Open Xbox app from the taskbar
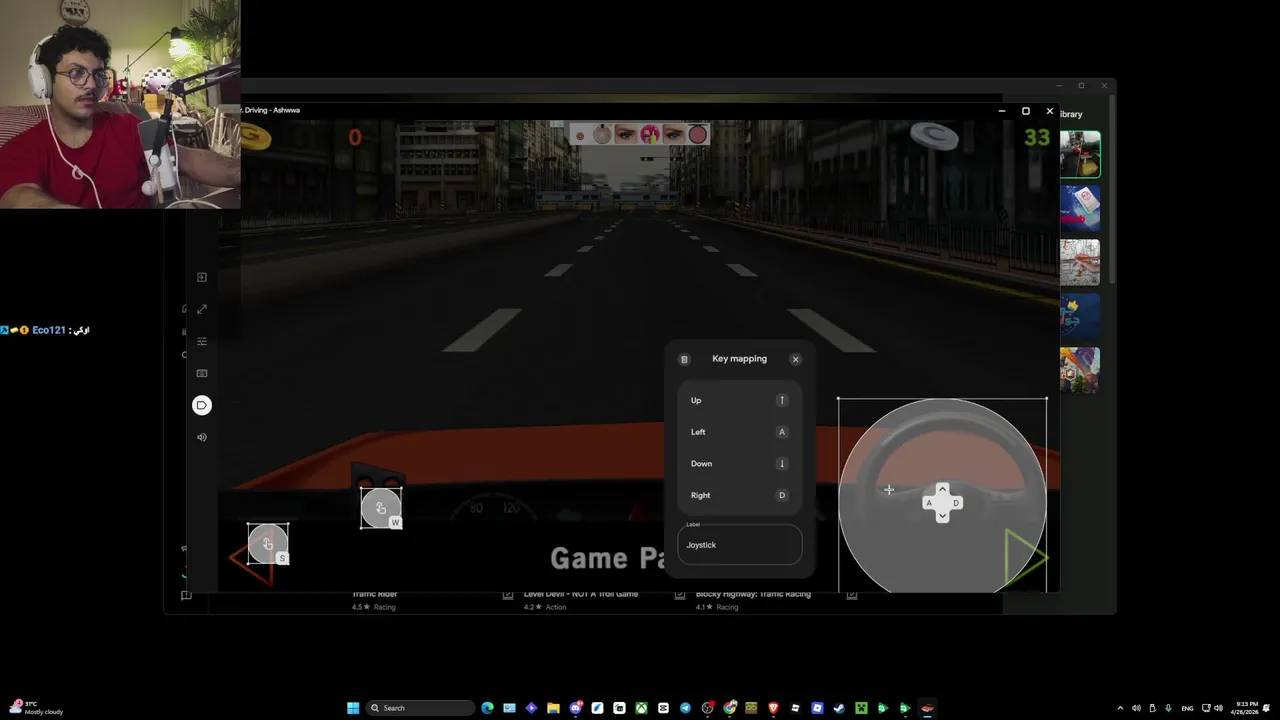1280x720 pixels. pos(641,708)
